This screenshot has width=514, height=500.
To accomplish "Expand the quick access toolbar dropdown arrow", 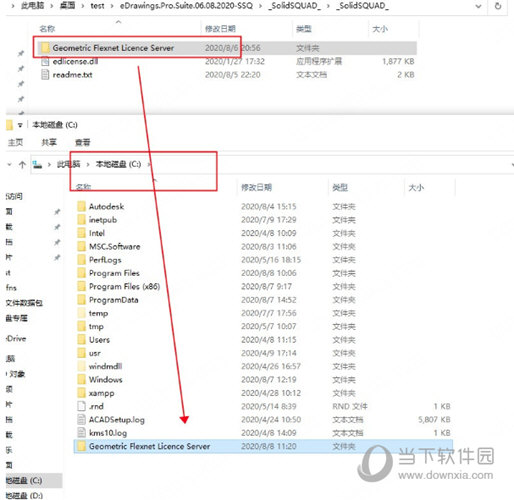I will tap(20, 125).
